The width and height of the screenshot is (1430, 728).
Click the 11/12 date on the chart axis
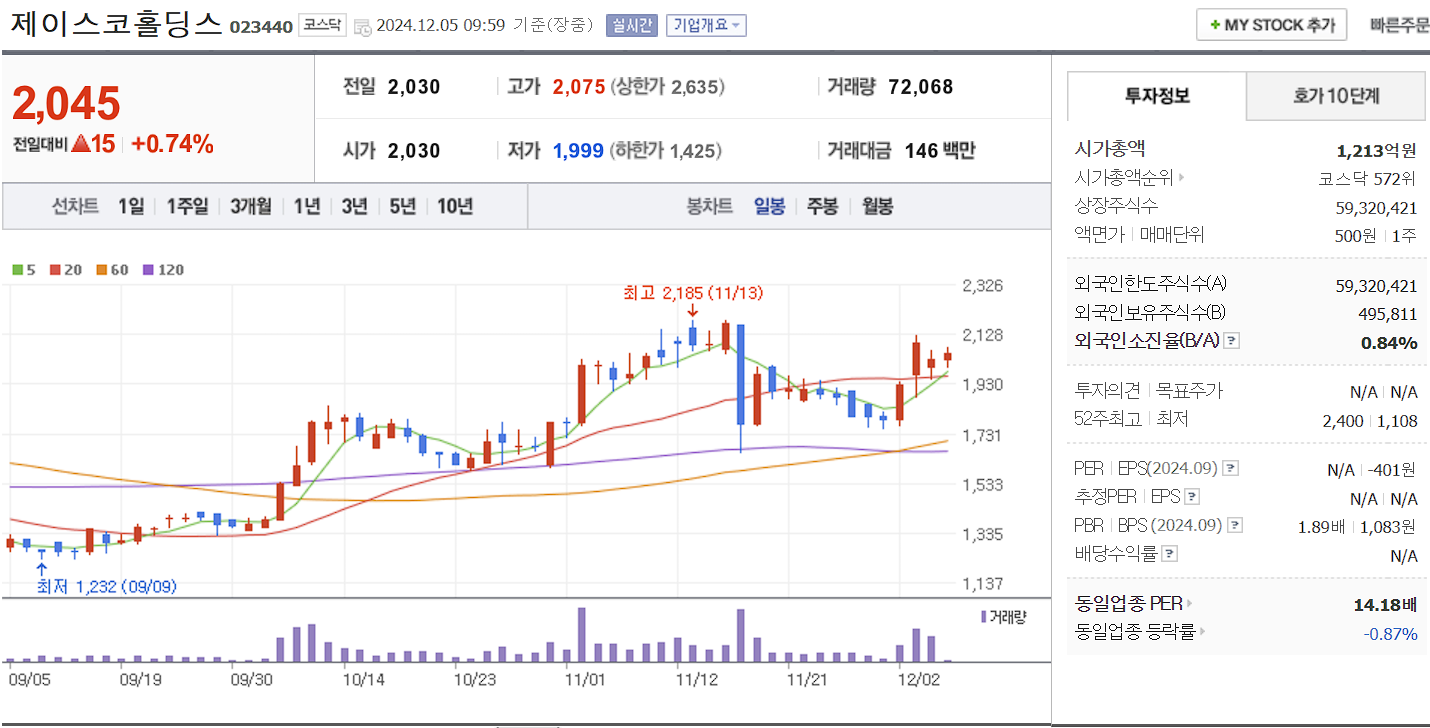click(696, 679)
